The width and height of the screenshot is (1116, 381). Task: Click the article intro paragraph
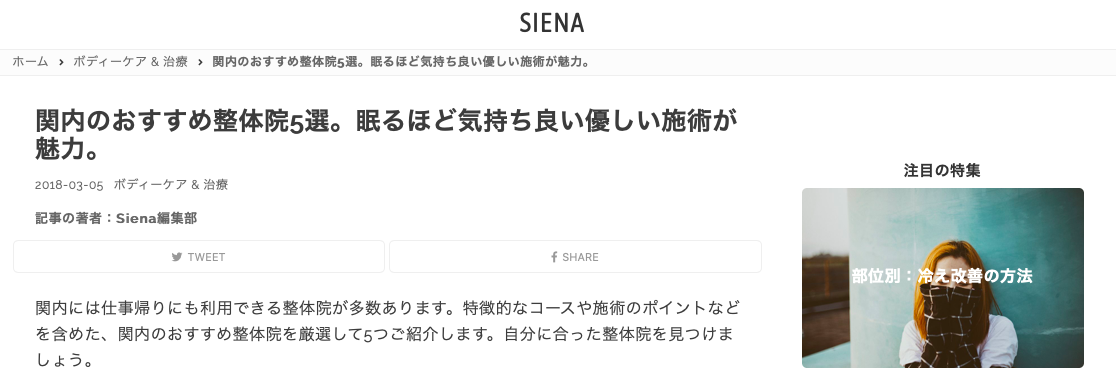388,334
